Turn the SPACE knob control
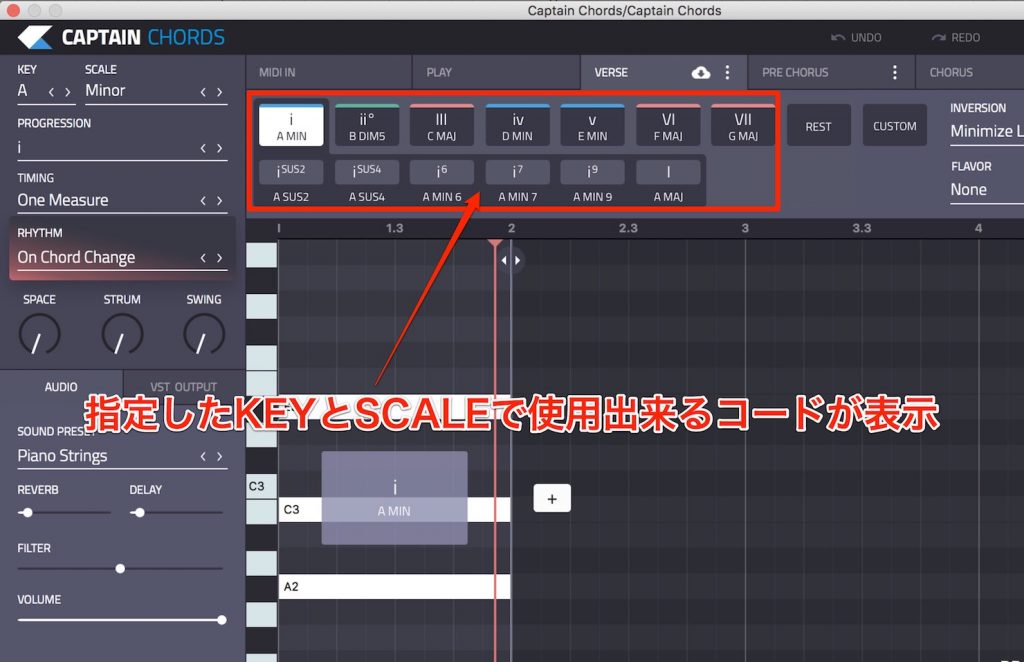 (40, 334)
